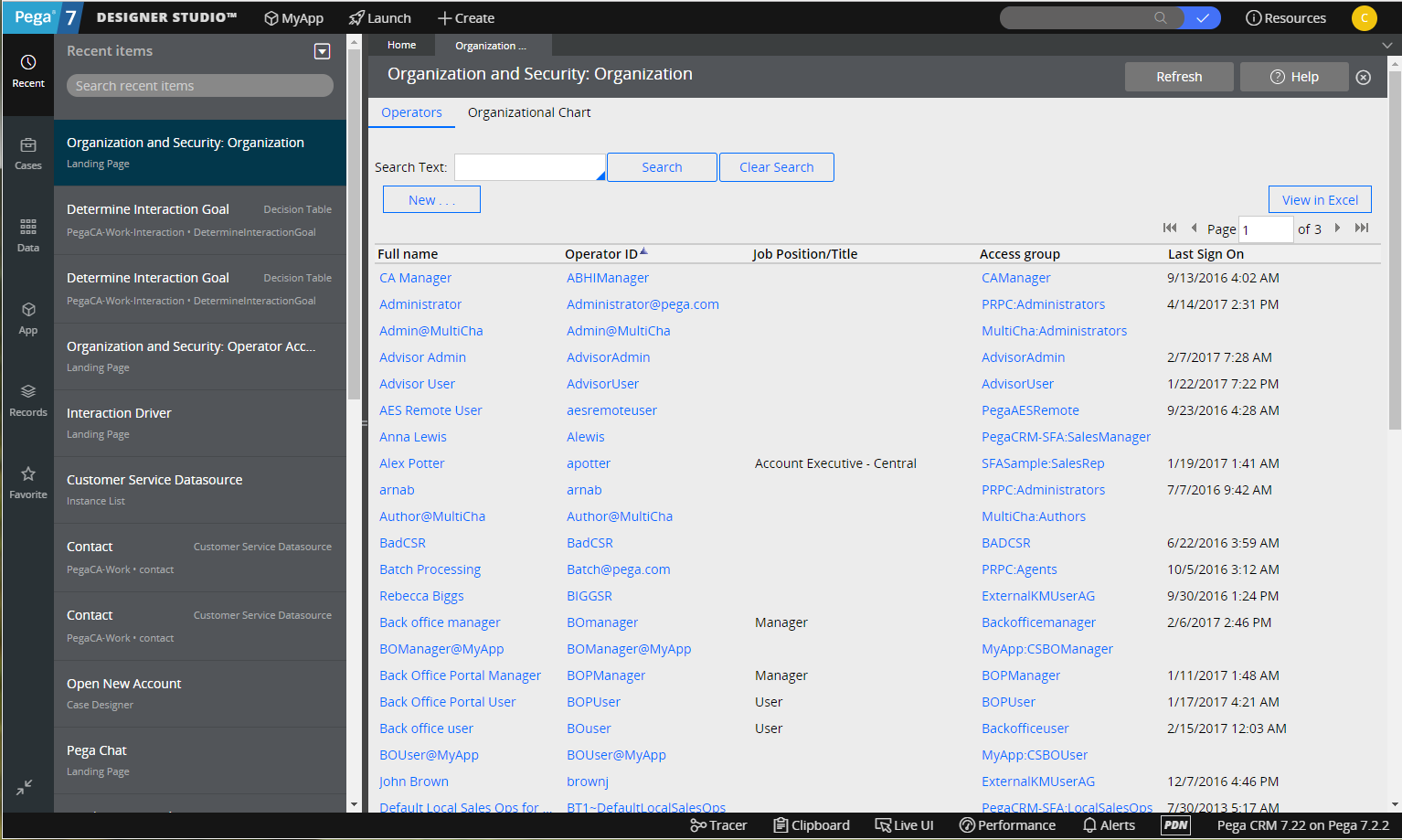This screenshot has height=840, width=1402.
Task: Open the Create menu
Action: (466, 18)
